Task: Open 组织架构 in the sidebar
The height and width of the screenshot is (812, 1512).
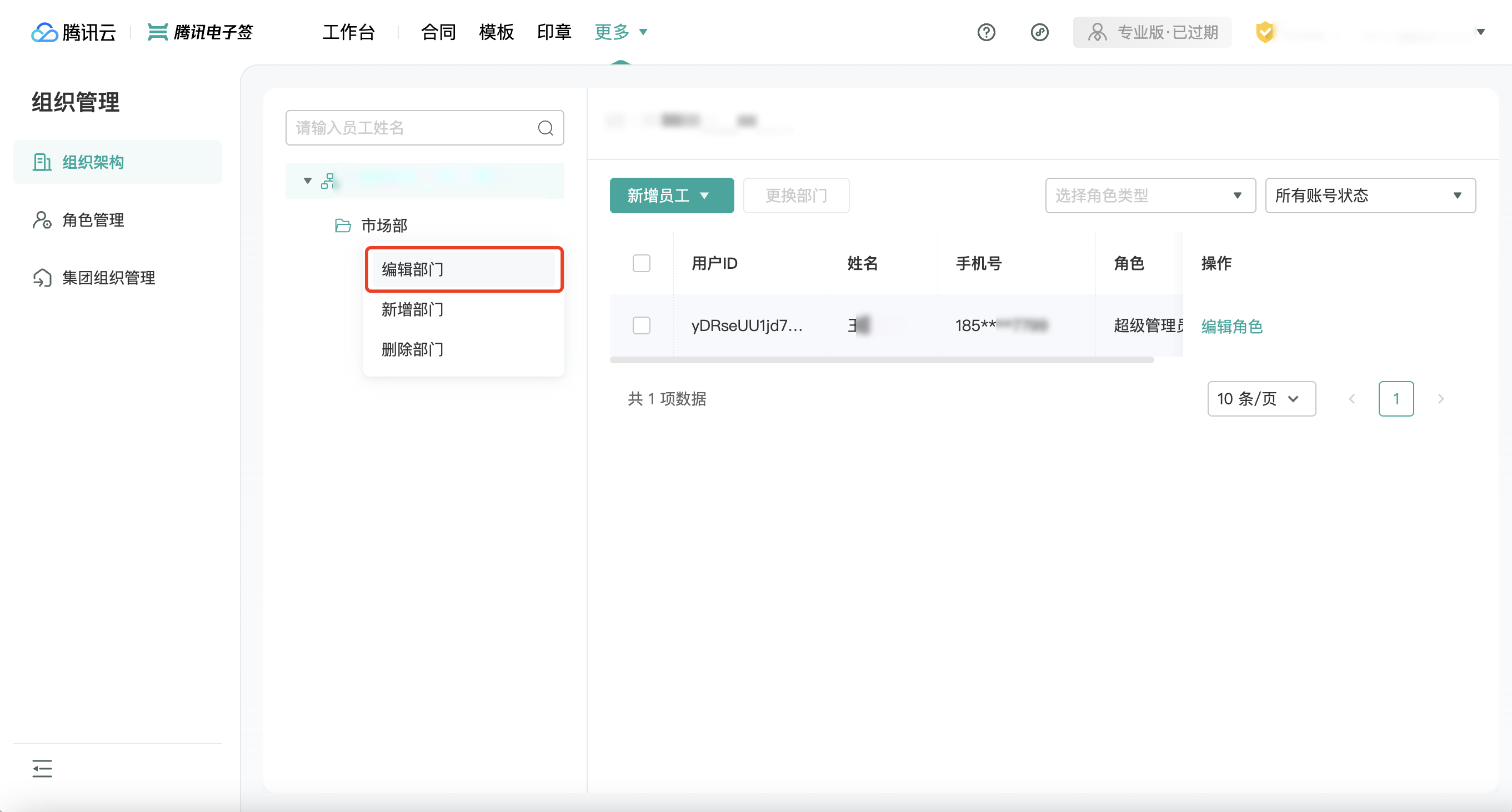Action: pyautogui.click(x=117, y=162)
